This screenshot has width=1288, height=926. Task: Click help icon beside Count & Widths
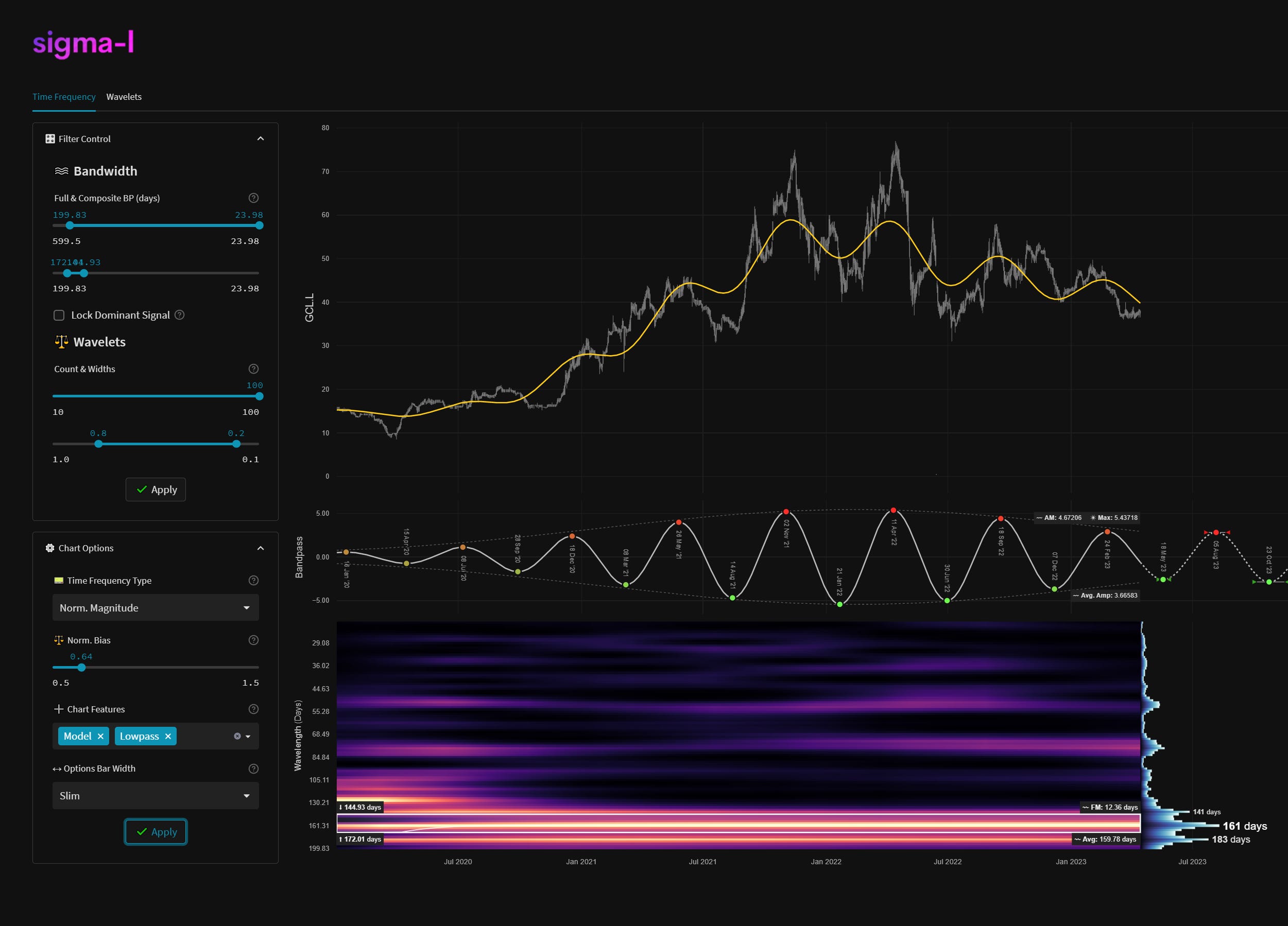(x=253, y=369)
